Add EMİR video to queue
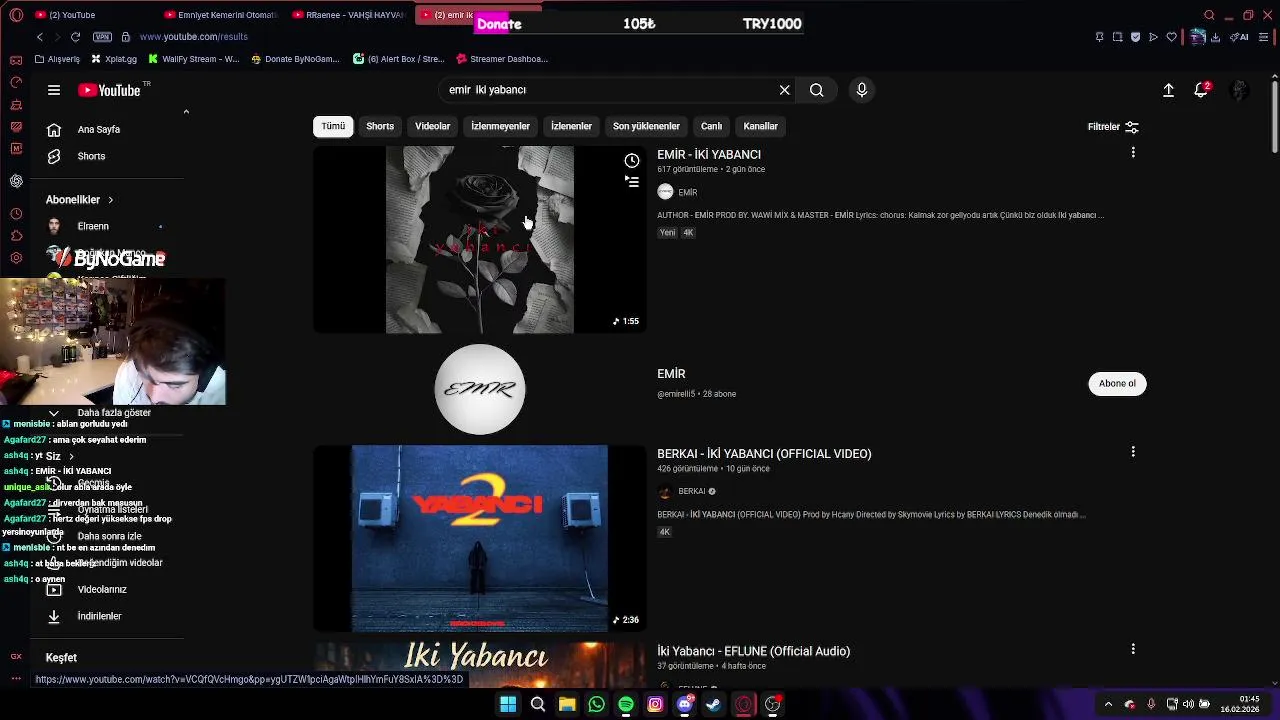This screenshot has width=1280, height=720. pyautogui.click(x=632, y=182)
